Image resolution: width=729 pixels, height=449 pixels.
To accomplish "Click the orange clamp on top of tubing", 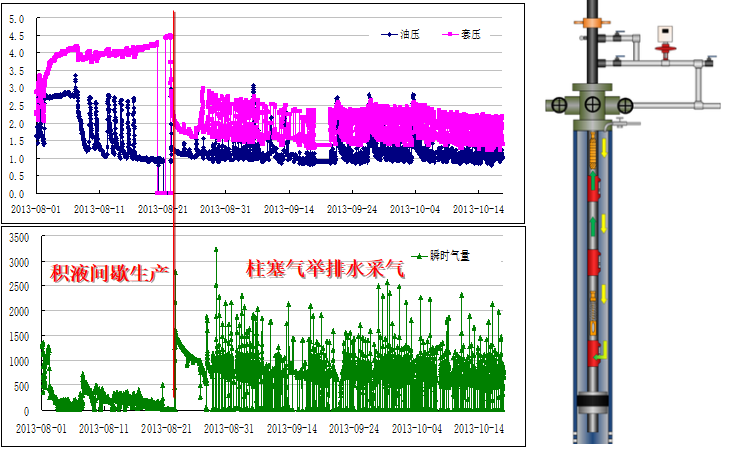I will coord(592,22).
